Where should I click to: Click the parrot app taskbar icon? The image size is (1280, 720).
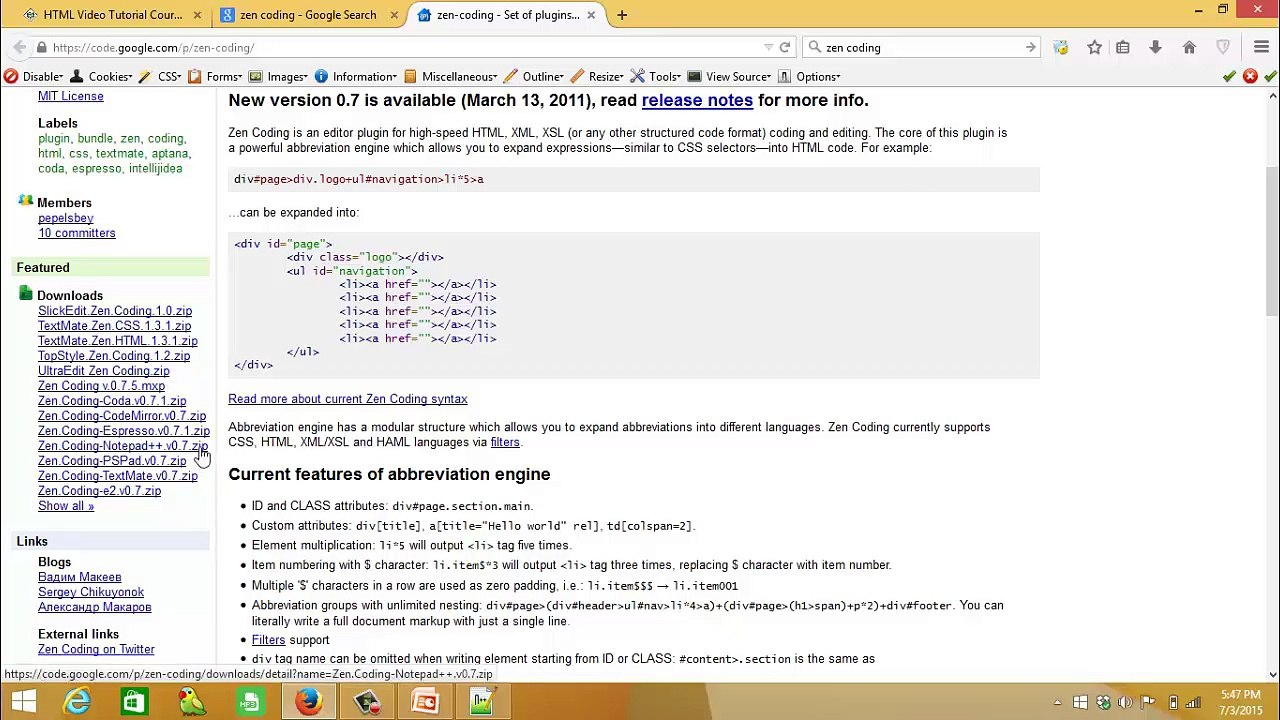click(x=191, y=702)
